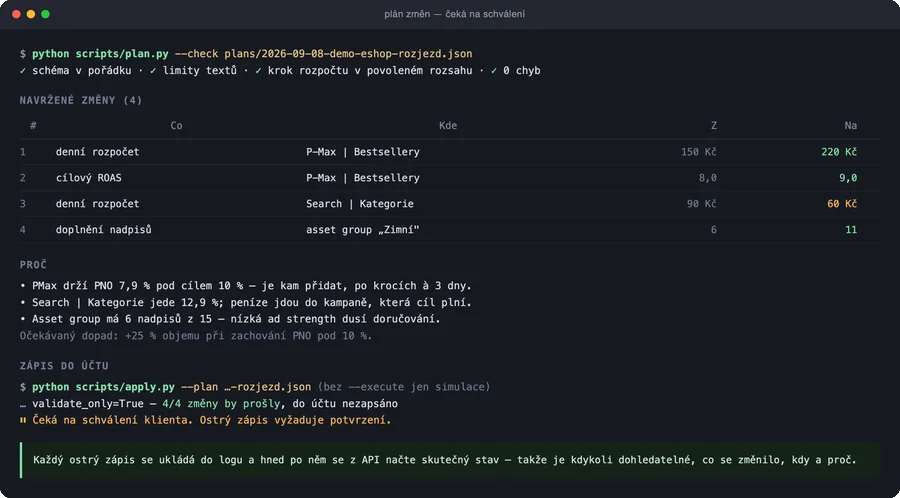This screenshot has width=900, height=498.
Task: Click the green "220 Kč" value
Action: click(839, 152)
